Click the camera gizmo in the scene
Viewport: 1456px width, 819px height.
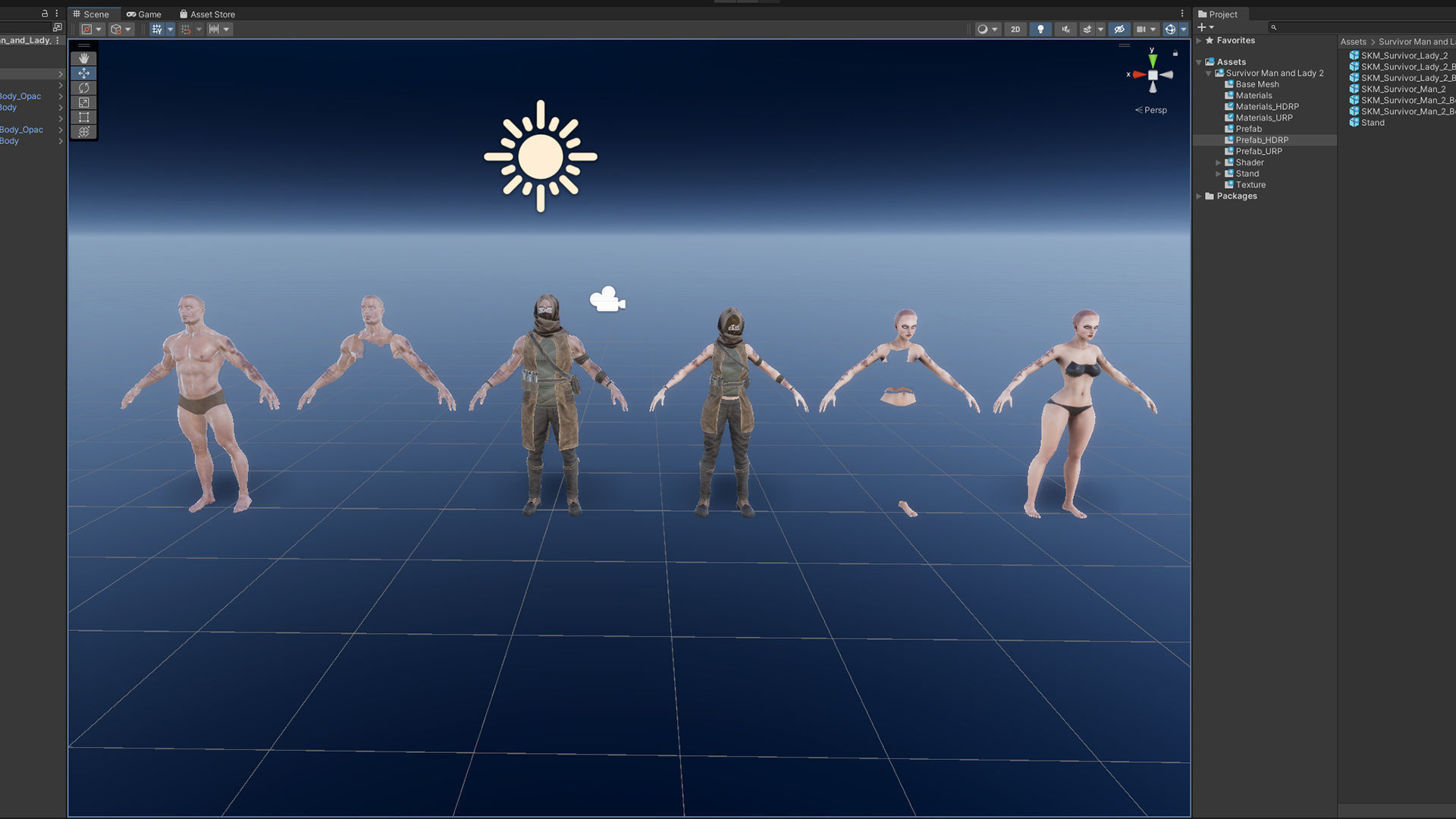click(607, 300)
